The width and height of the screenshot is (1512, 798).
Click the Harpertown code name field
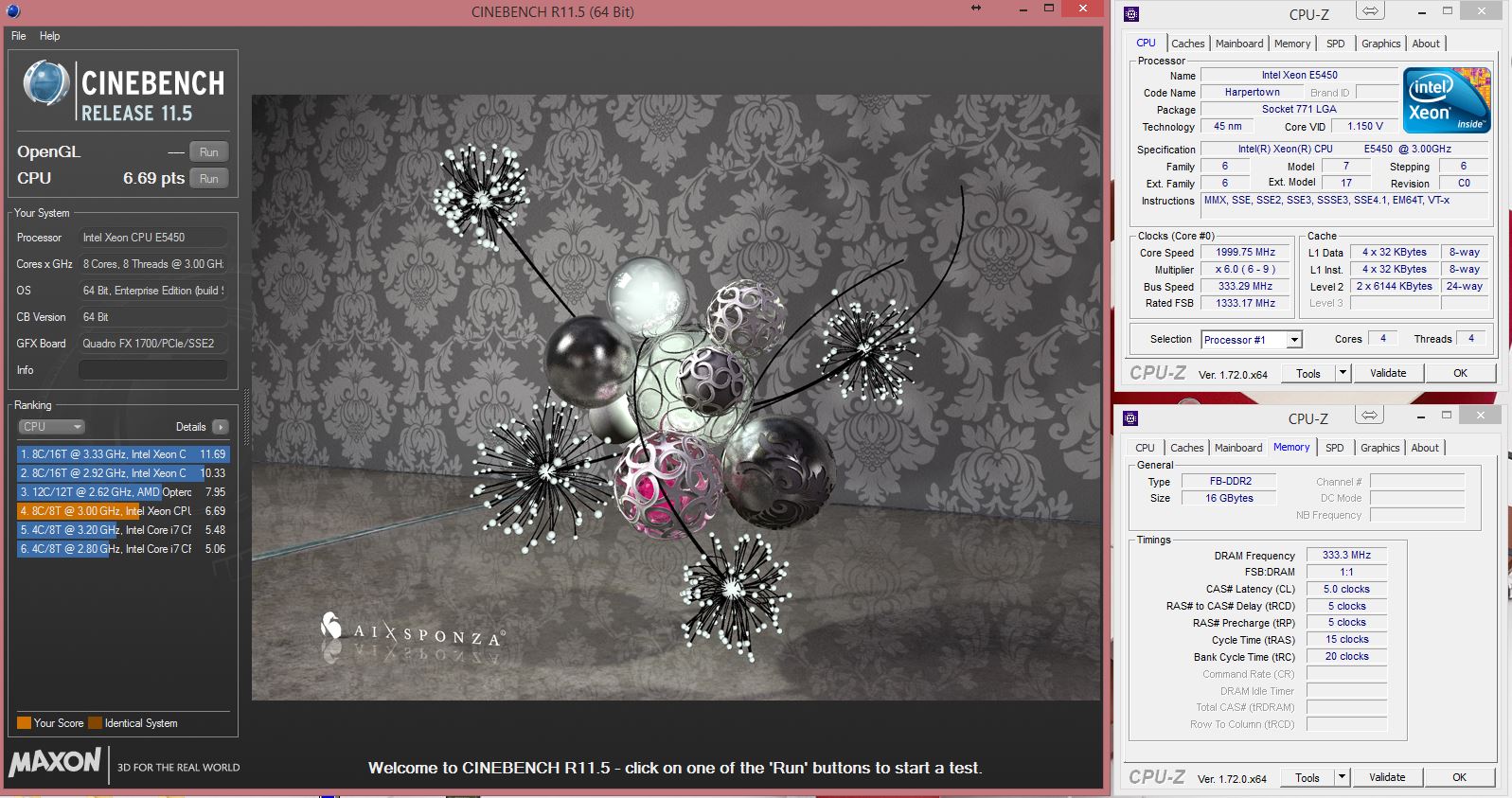pos(1252,93)
